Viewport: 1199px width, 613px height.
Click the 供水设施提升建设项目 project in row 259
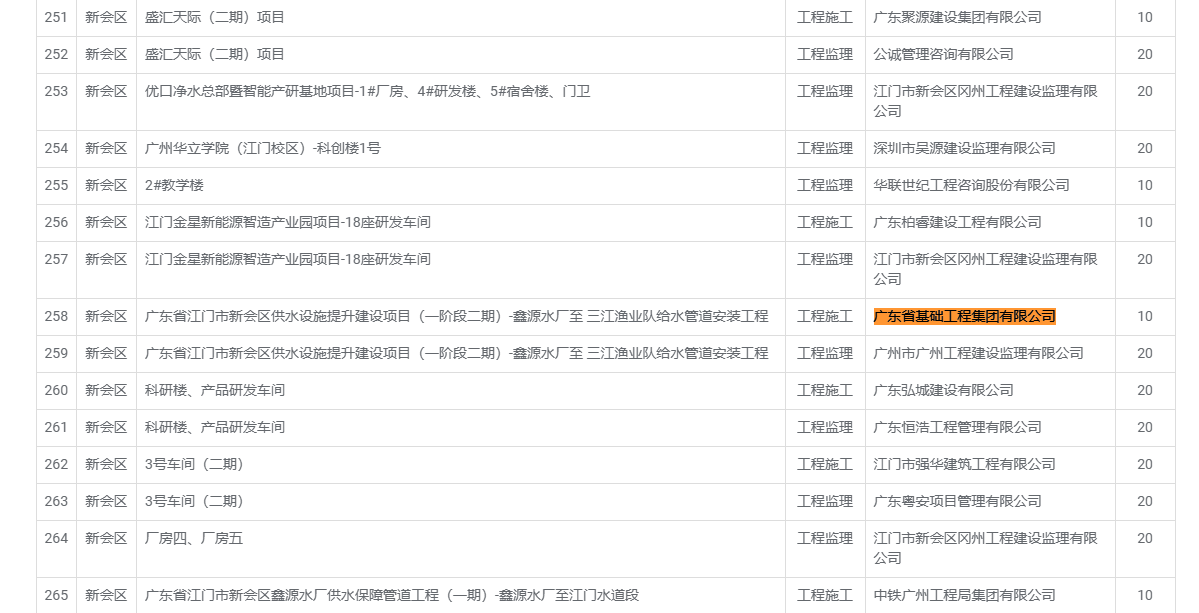tap(457, 353)
